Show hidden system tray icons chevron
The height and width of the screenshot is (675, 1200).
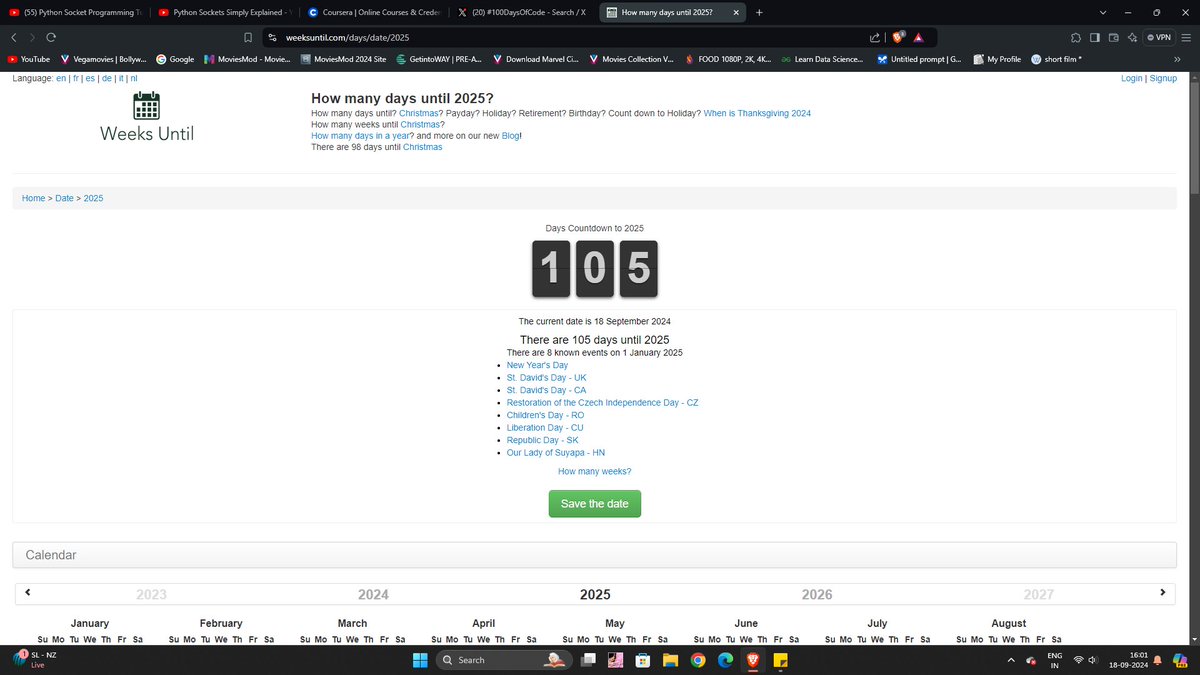1010,659
